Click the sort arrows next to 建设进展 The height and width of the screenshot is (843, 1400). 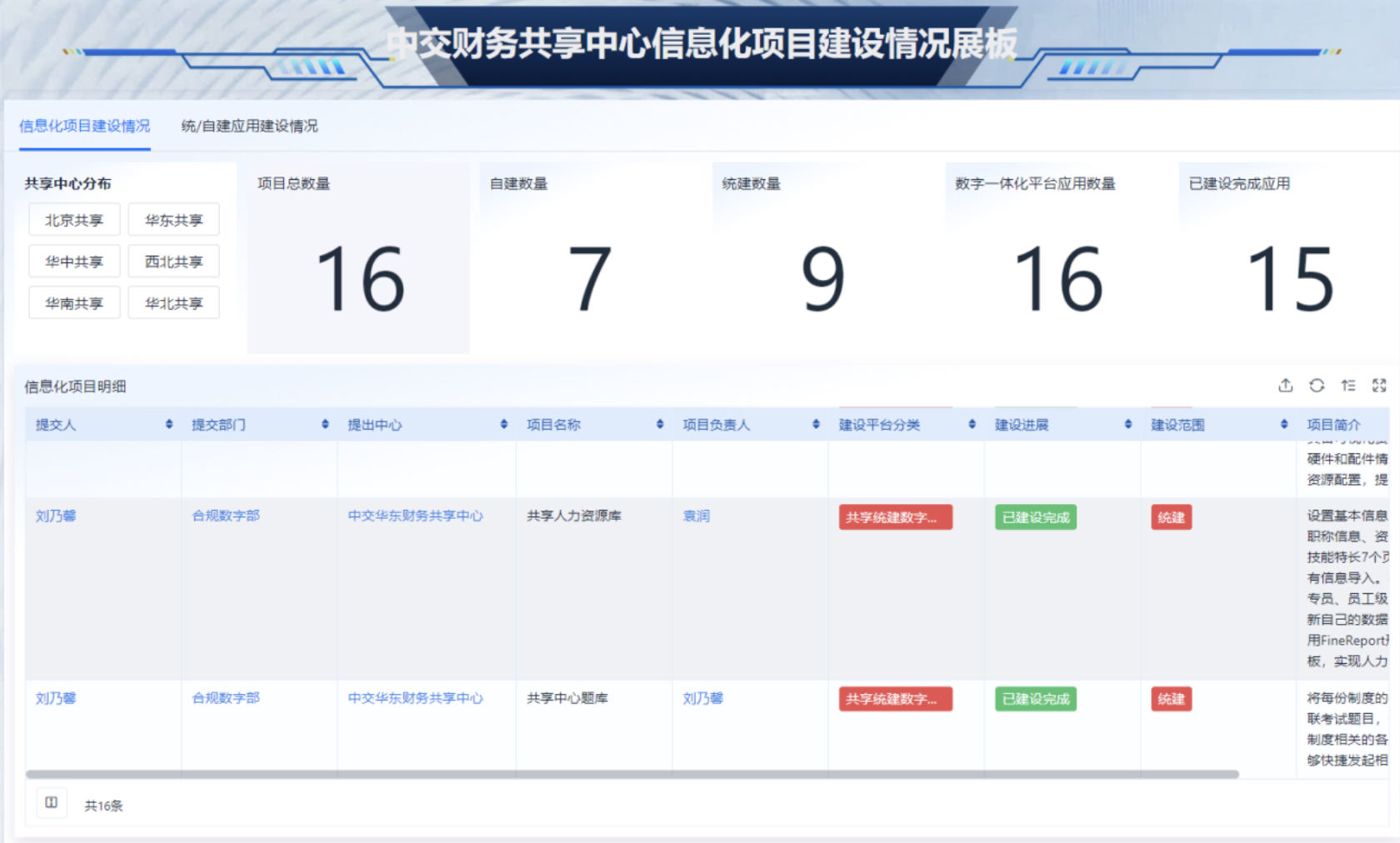1128,425
